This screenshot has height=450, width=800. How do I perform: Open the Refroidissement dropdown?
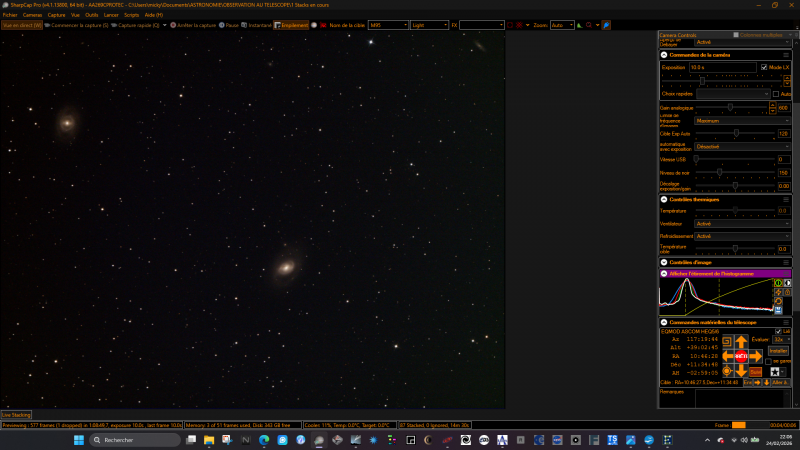(x=742, y=236)
